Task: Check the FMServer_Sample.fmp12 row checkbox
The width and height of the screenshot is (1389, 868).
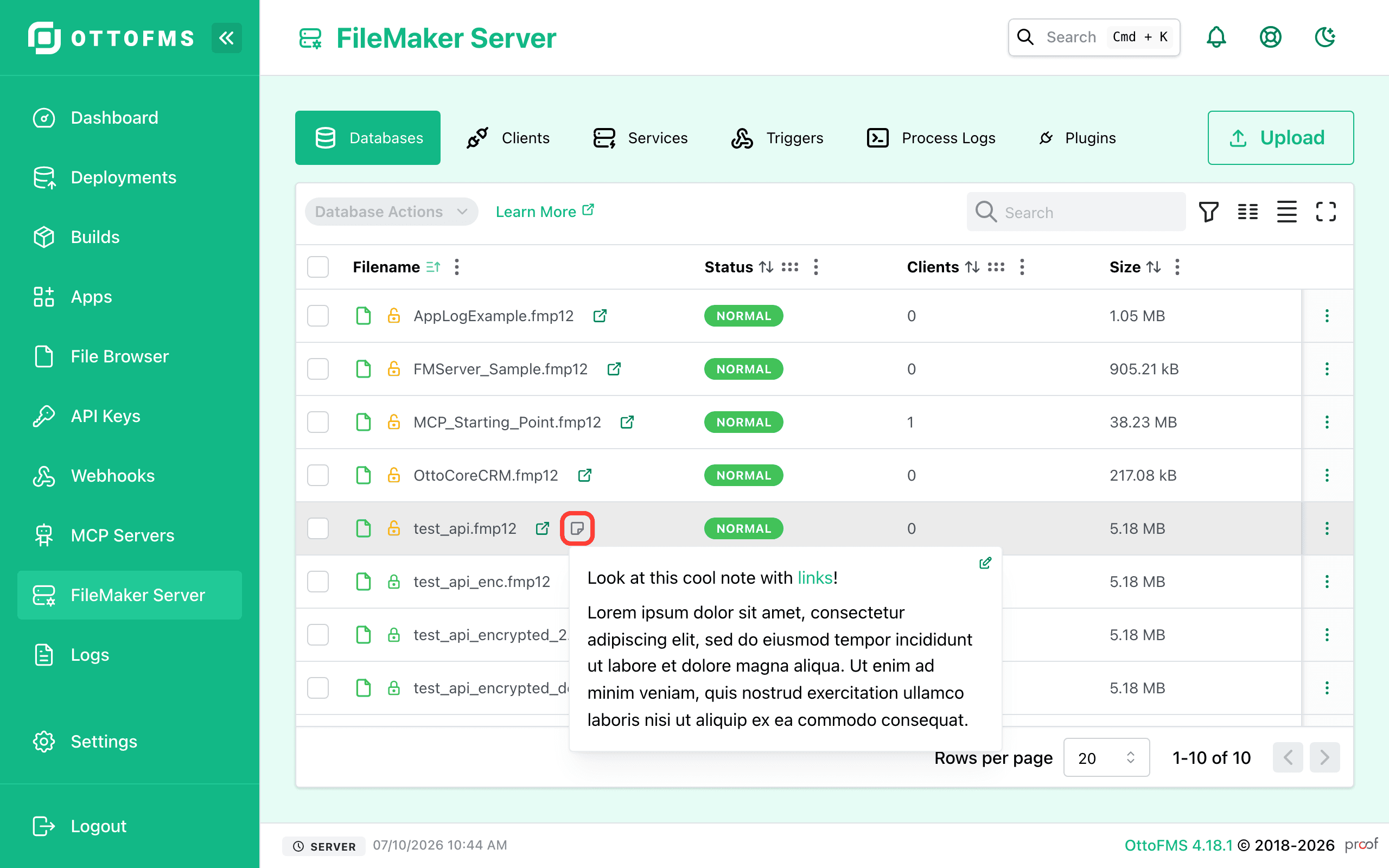Action: (317, 368)
